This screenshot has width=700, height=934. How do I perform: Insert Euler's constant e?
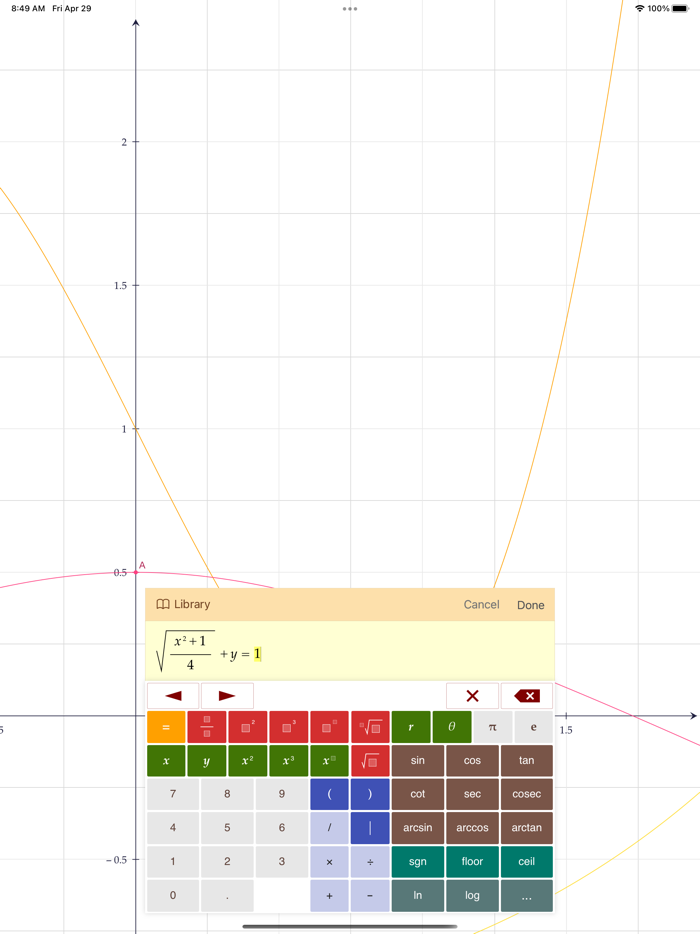tap(533, 727)
